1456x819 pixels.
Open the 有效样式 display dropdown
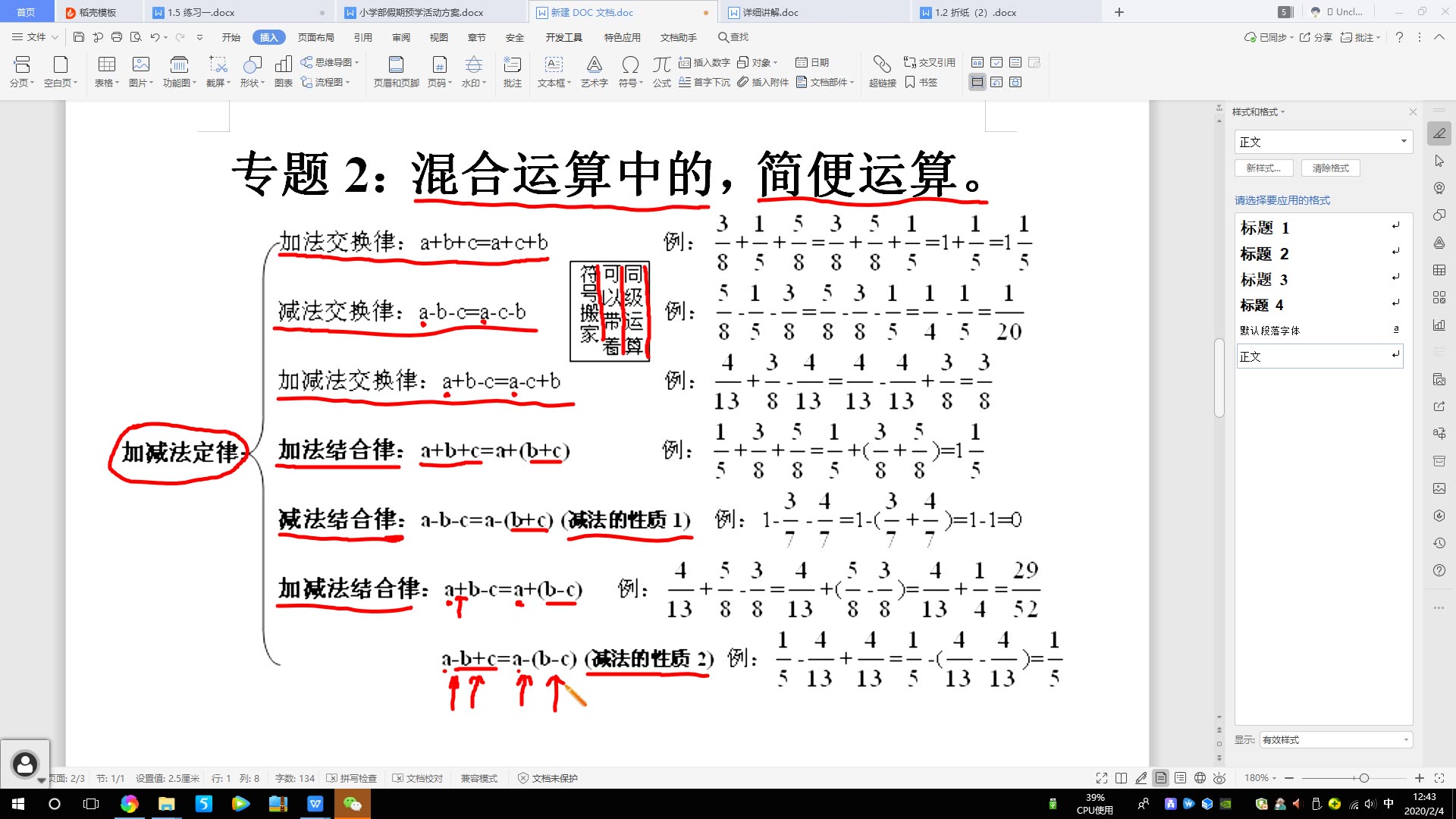[x=1335, y=739]
